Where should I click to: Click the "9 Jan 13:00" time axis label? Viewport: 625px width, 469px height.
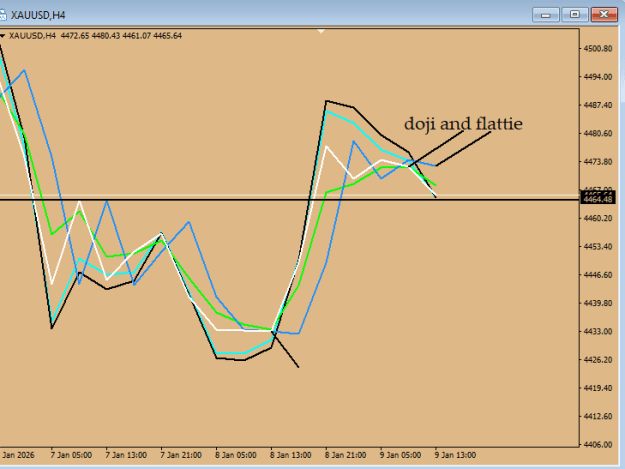tap(455, 455)
